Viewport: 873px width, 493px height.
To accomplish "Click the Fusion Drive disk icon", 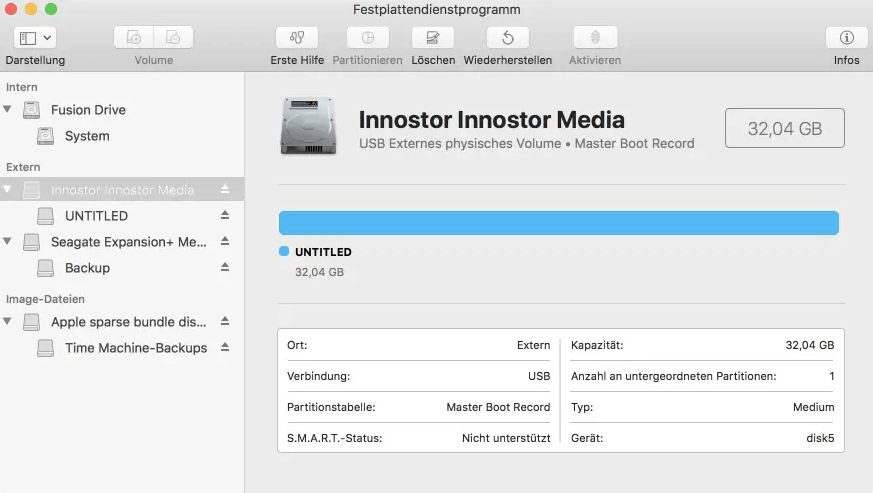I will [x=31, y=110].
